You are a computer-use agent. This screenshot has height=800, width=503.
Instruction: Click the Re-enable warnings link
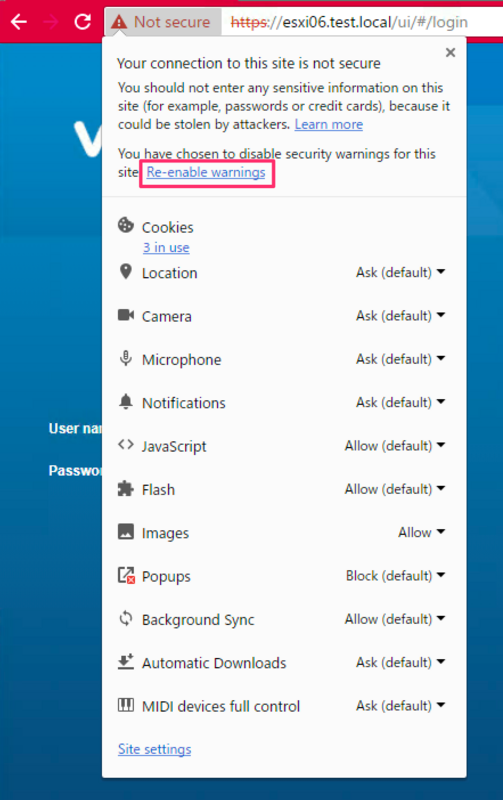click(x=206, y=172)
